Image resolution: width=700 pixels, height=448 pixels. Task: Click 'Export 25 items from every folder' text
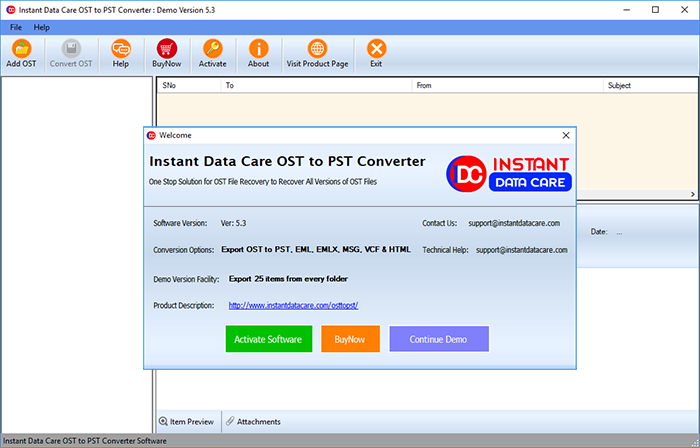(288, 279)
